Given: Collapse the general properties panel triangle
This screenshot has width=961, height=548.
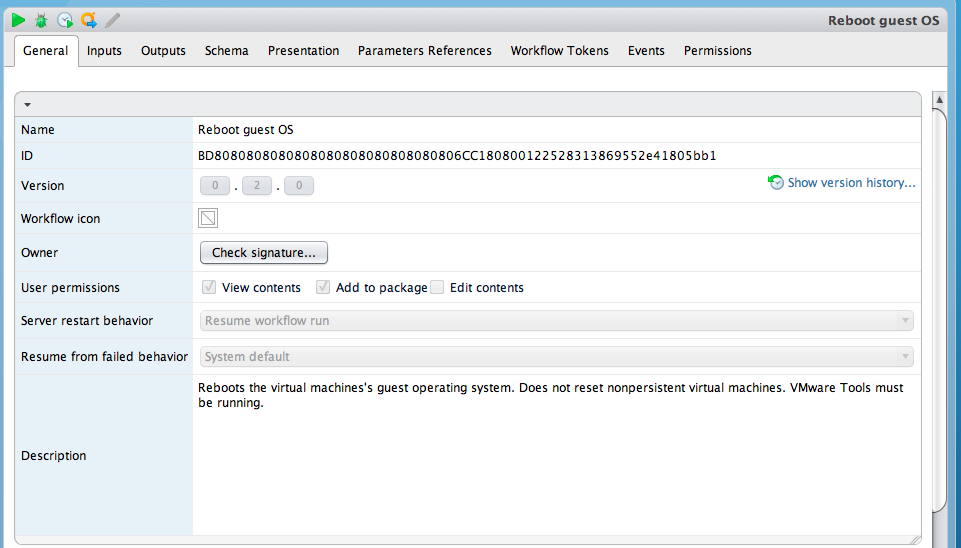Looking at the screenshot, I should [28, 104].
